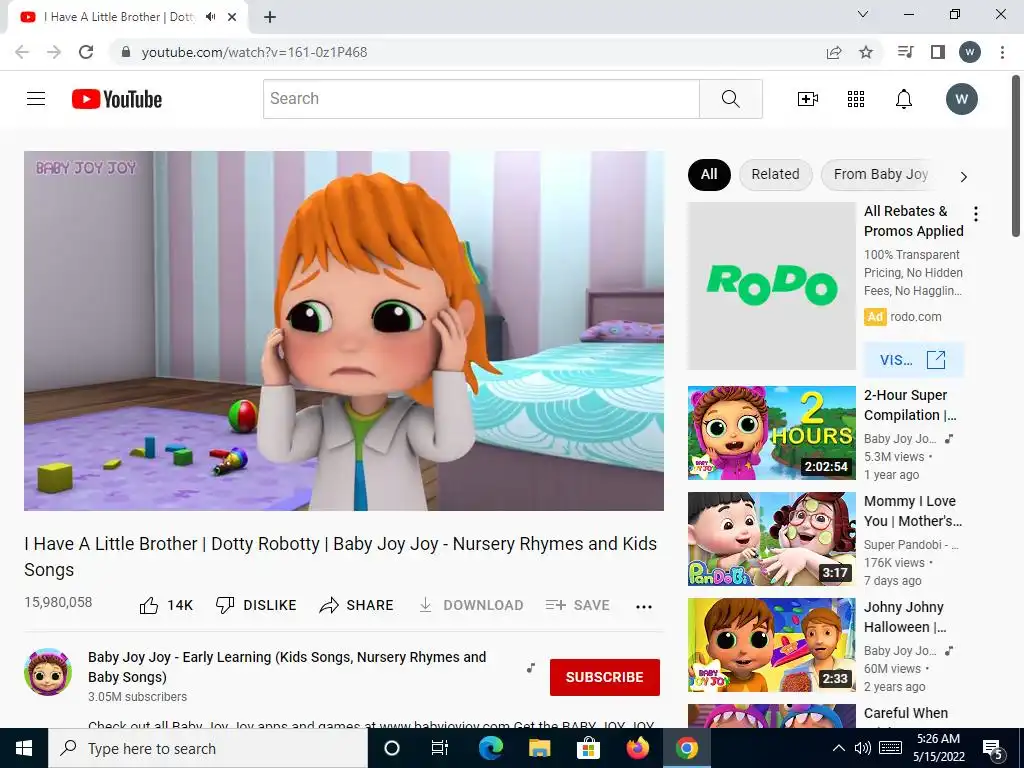Viewport: 1024px width, 768px height.
Task: Reload the page in Chrome
Action: [x=86, y=52]
